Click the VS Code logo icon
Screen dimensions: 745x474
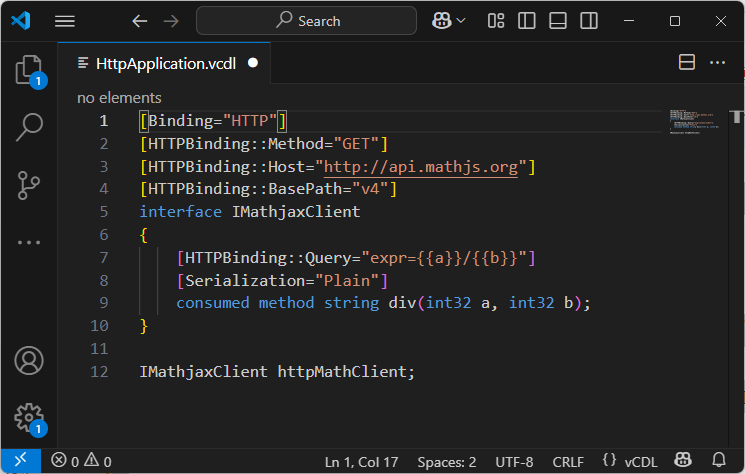(x=21, y=21)
